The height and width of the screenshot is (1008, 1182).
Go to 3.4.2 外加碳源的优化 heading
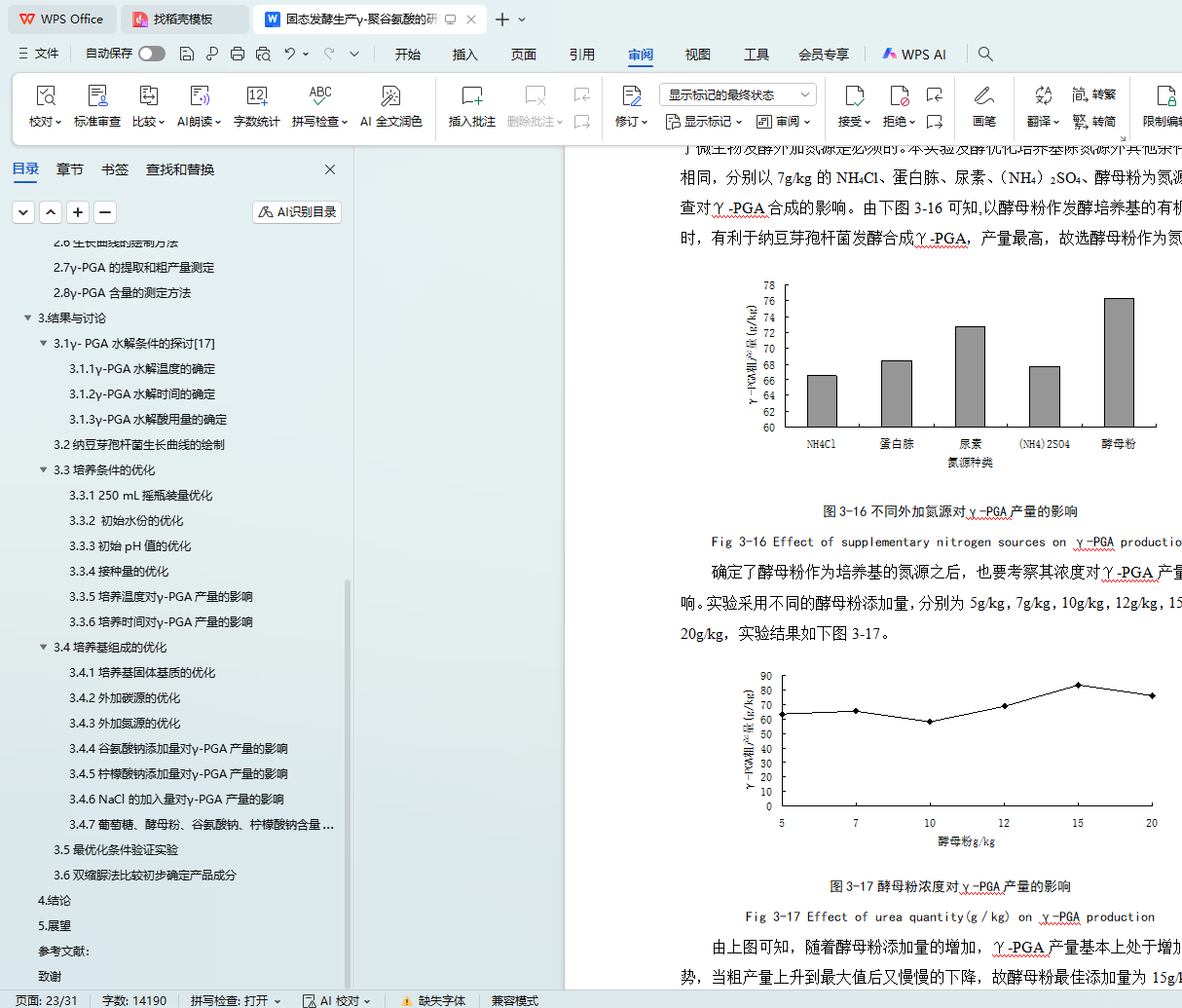pos(125,698)
